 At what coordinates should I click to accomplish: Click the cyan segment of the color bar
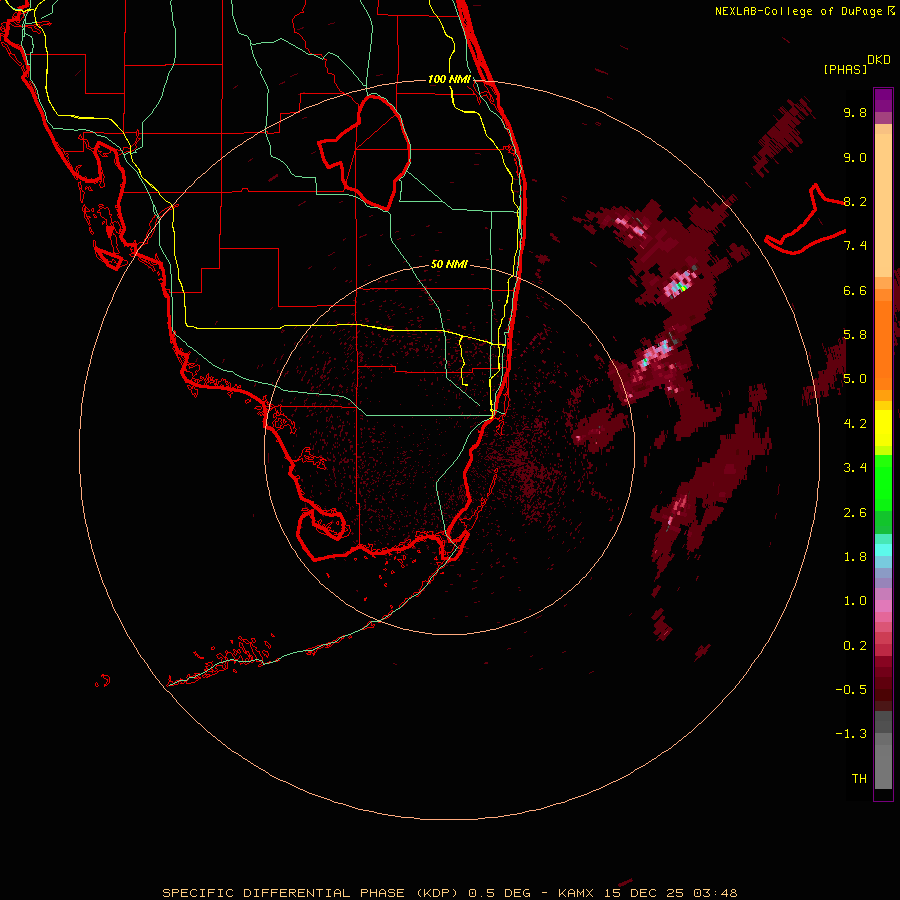883,550
